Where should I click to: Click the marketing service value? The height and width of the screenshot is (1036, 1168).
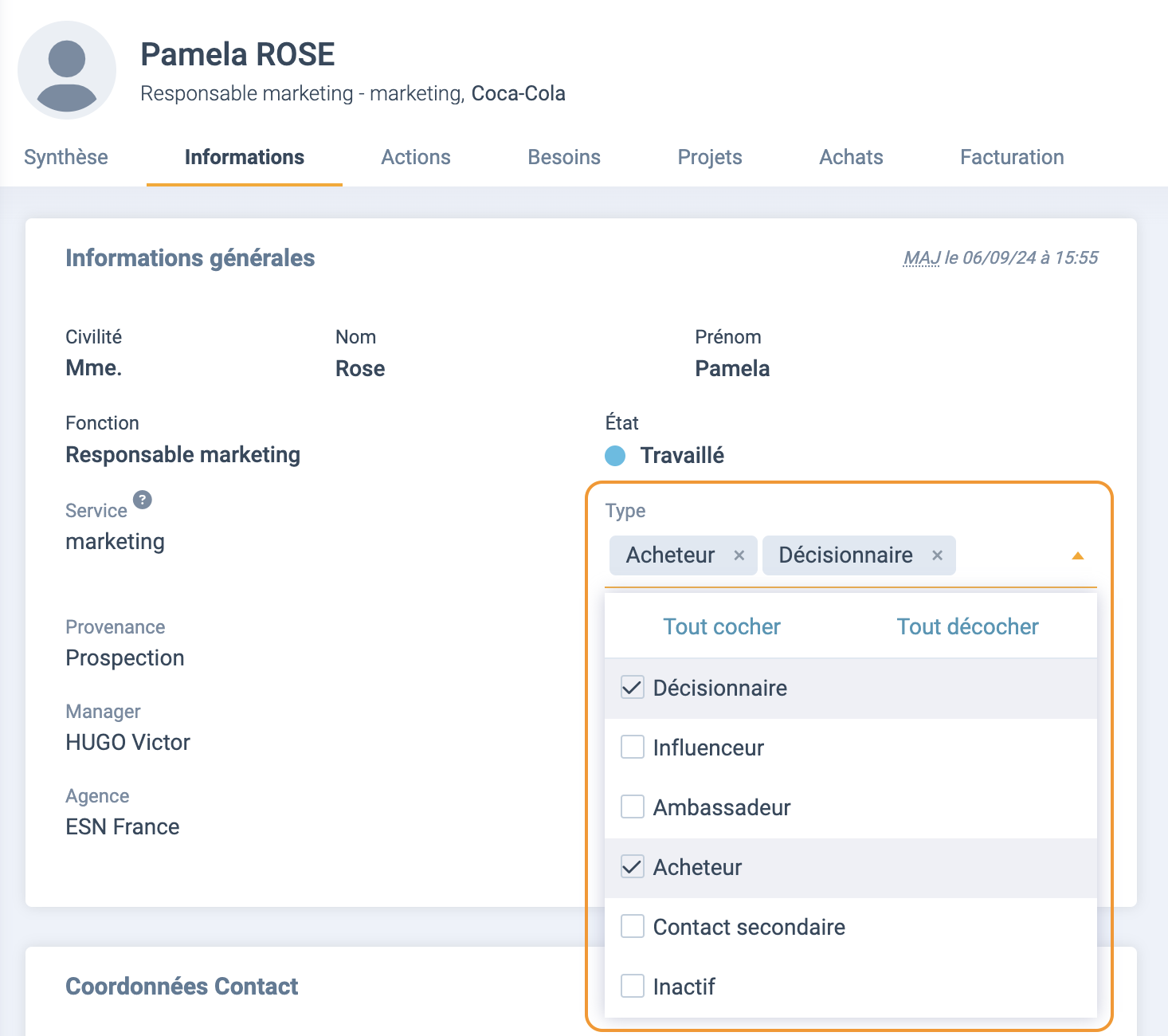click(116, 542)
